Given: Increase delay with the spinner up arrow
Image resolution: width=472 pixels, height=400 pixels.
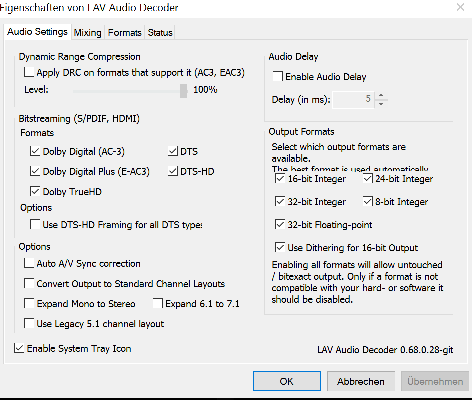Looking at the screenshot, I should (x=381, y=95).
